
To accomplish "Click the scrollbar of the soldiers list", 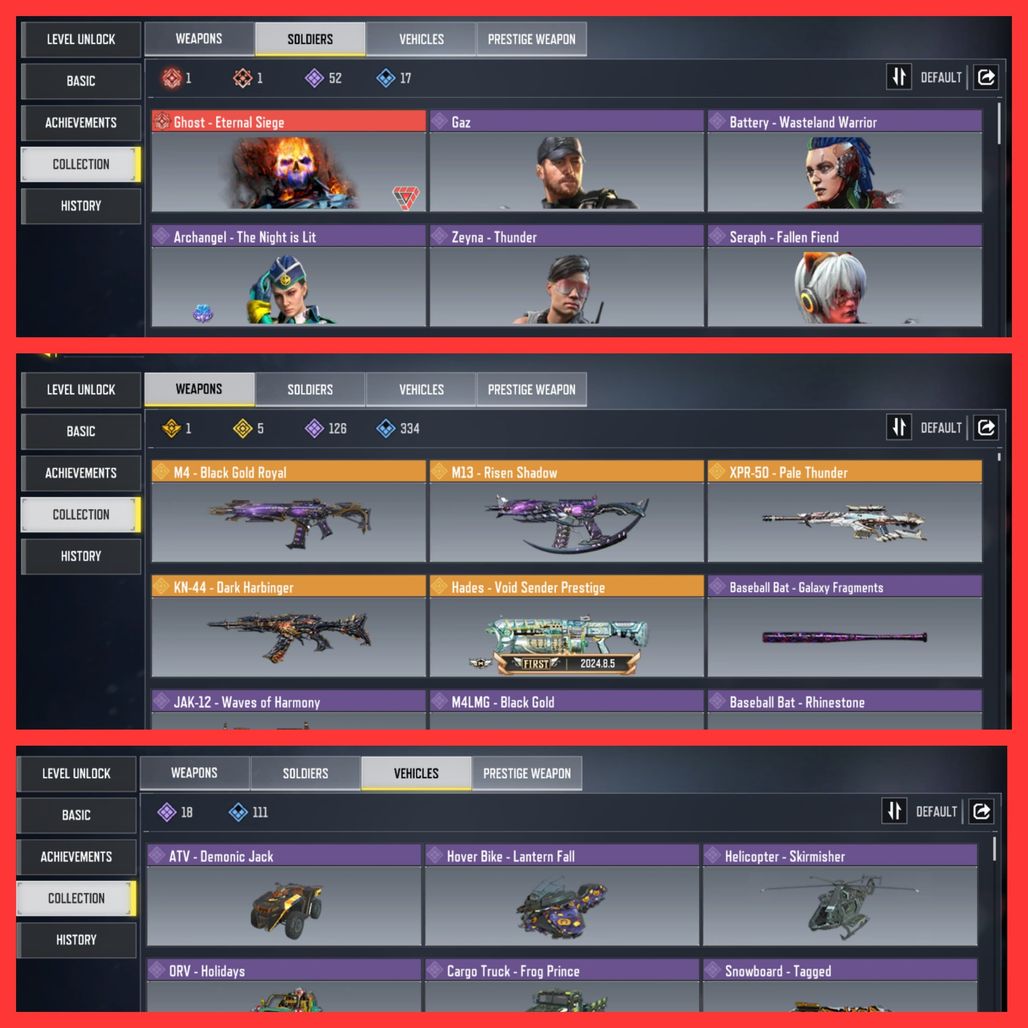I will point(998,123).
